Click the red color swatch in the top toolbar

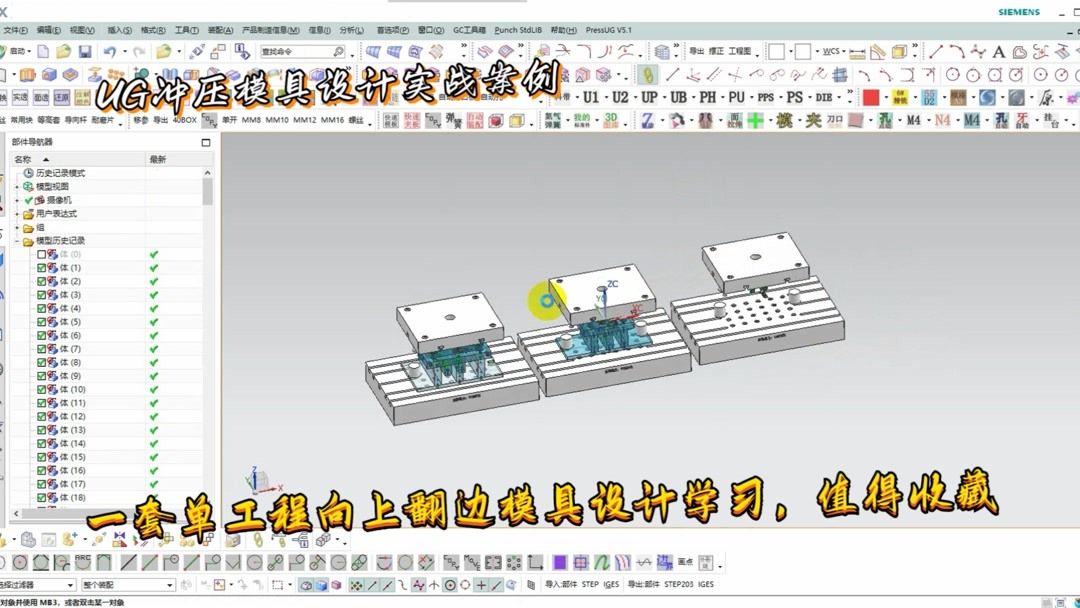coord(870,96)
